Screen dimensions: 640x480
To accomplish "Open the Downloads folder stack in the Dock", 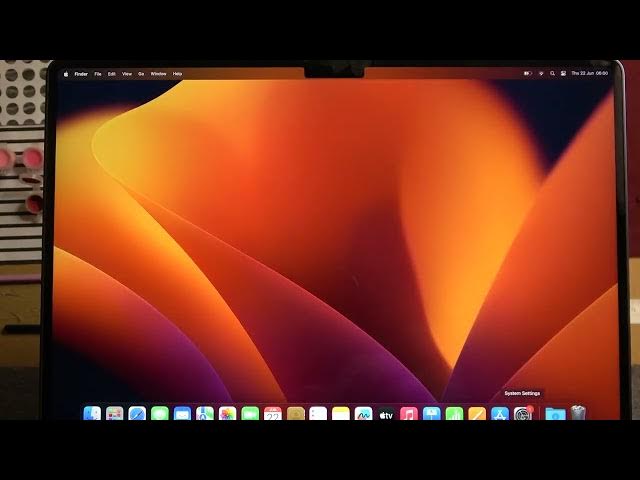I will [555, 413].
